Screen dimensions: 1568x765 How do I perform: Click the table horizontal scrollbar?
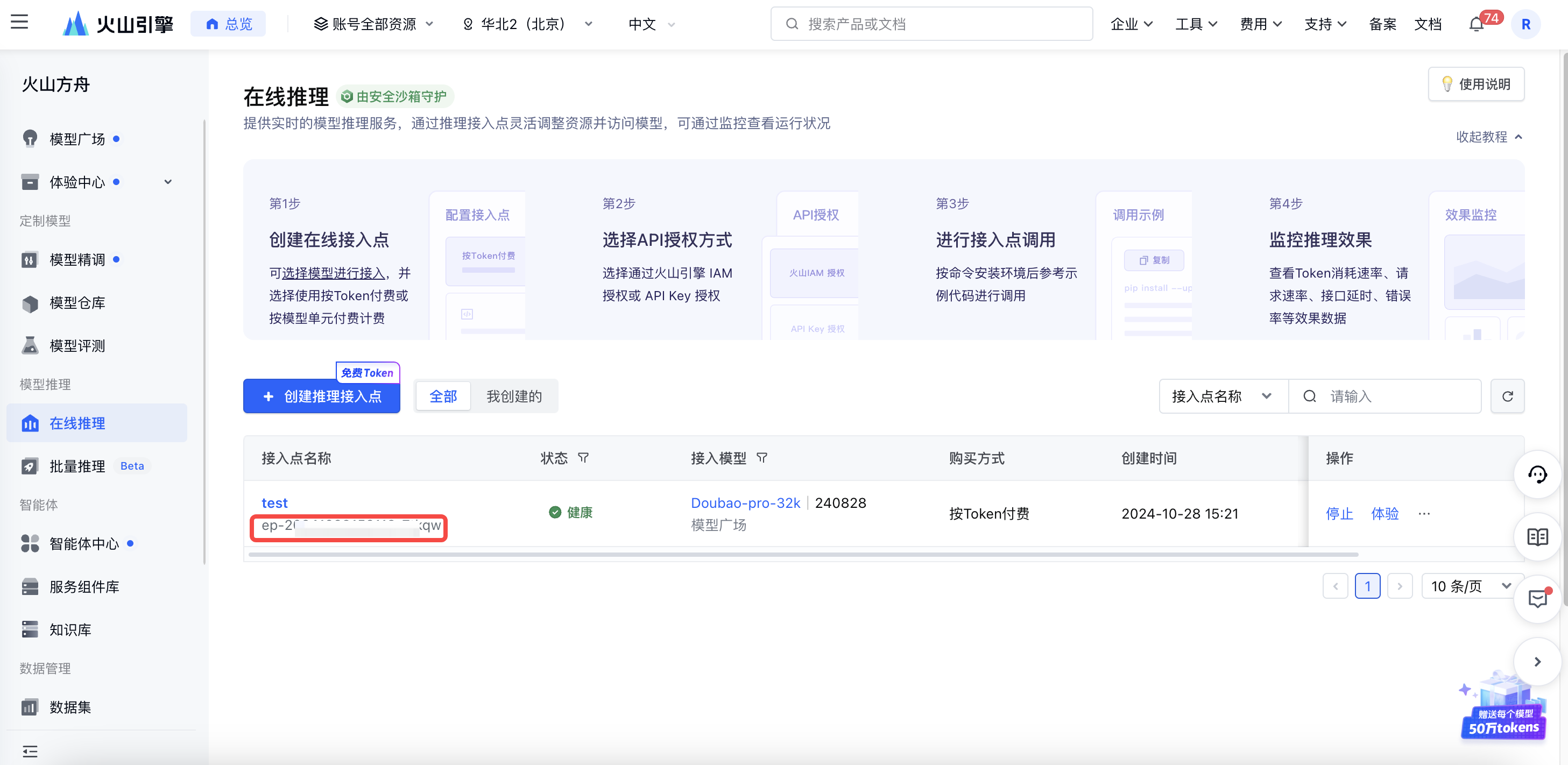[x=803, y=555]
